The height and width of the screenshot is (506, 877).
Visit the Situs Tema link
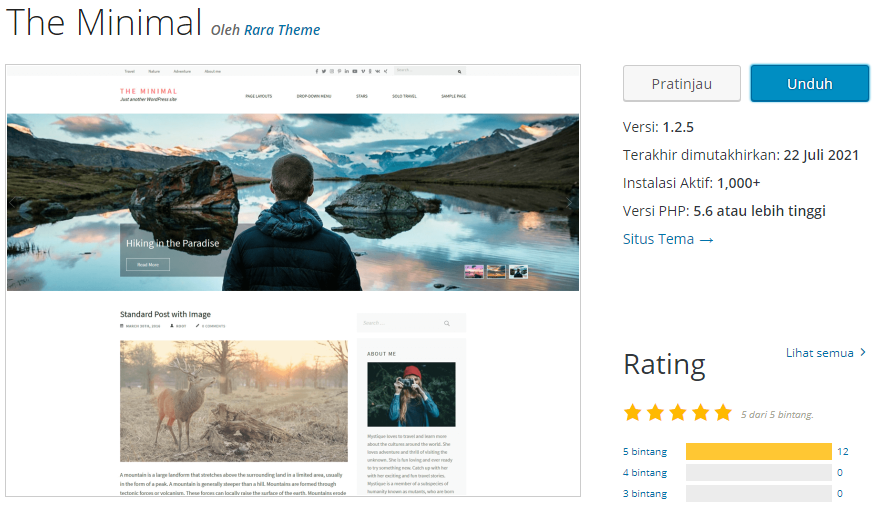pyautogui.click(x=668, y=239)
